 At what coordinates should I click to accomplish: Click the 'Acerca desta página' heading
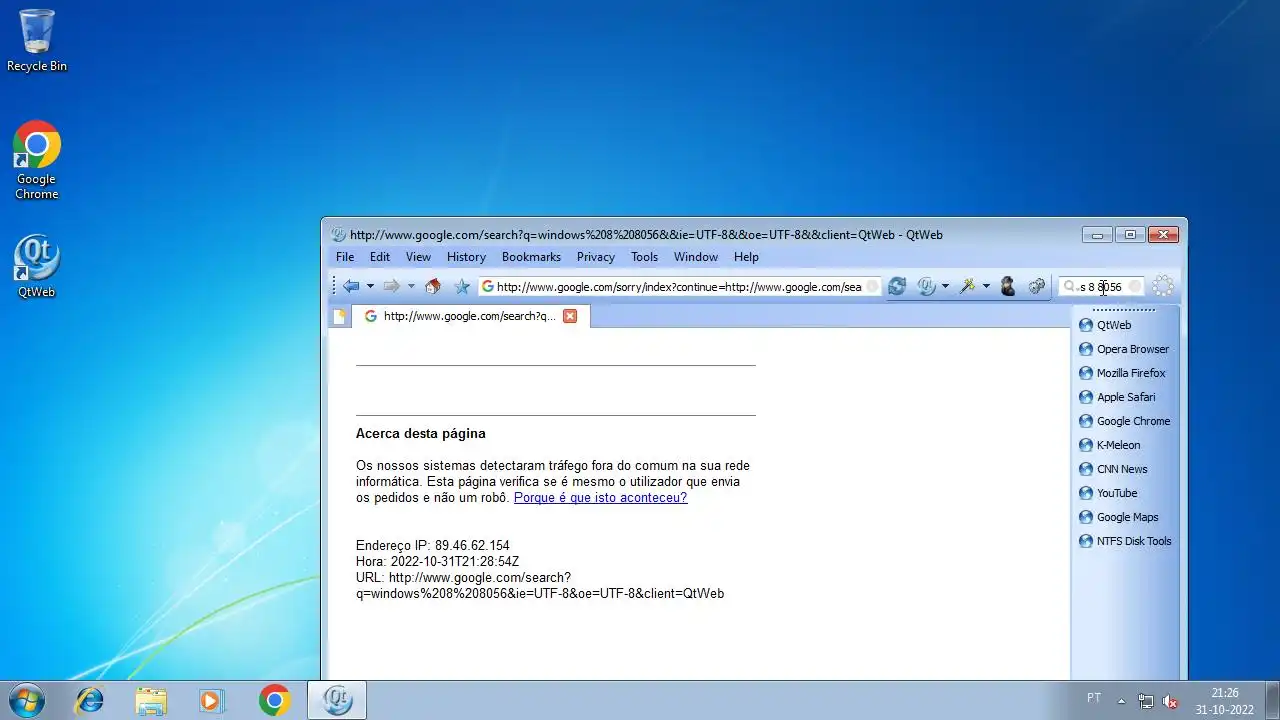click(421, 433)
